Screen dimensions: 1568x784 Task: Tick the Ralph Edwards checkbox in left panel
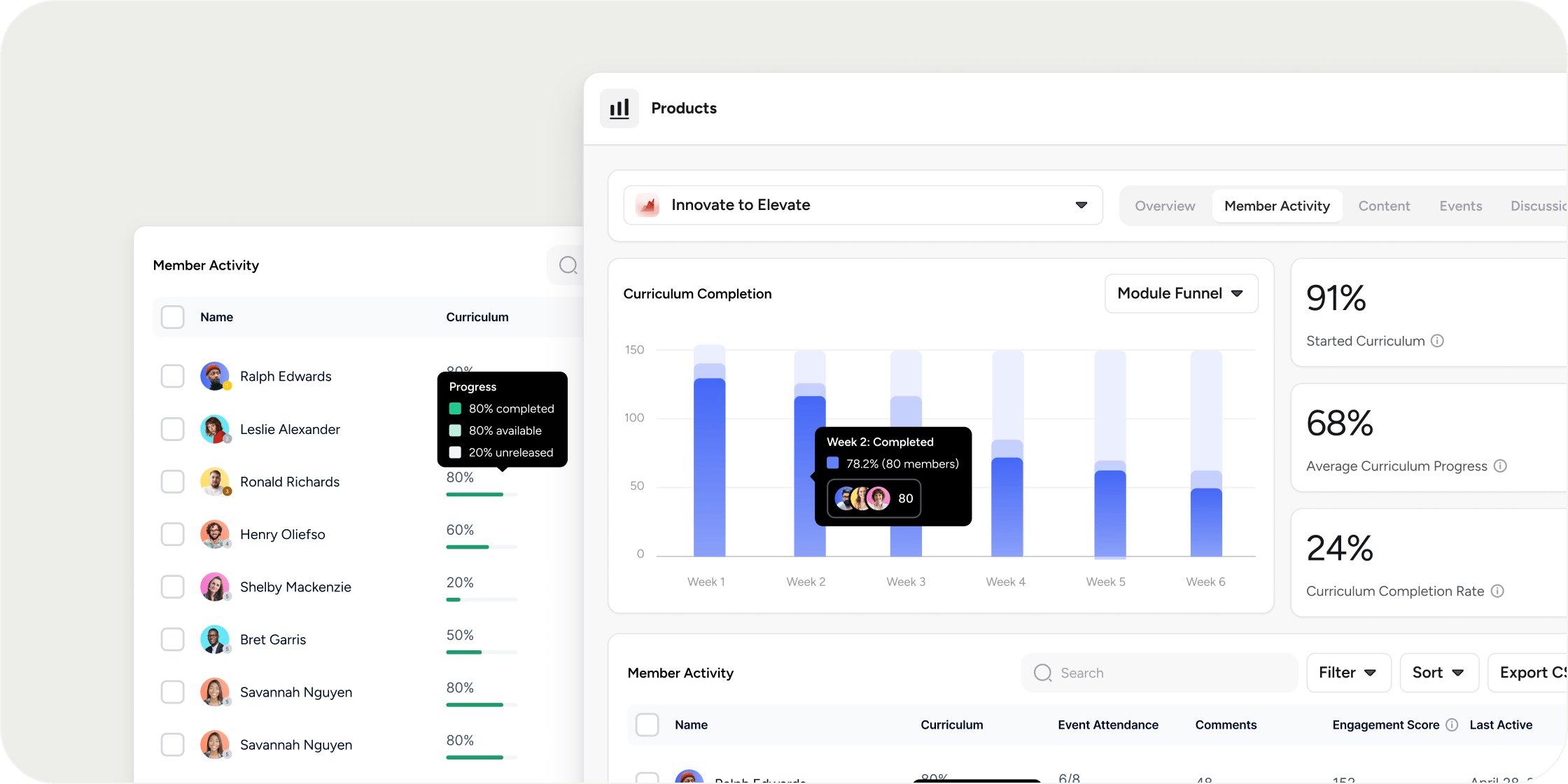[172, 377]
